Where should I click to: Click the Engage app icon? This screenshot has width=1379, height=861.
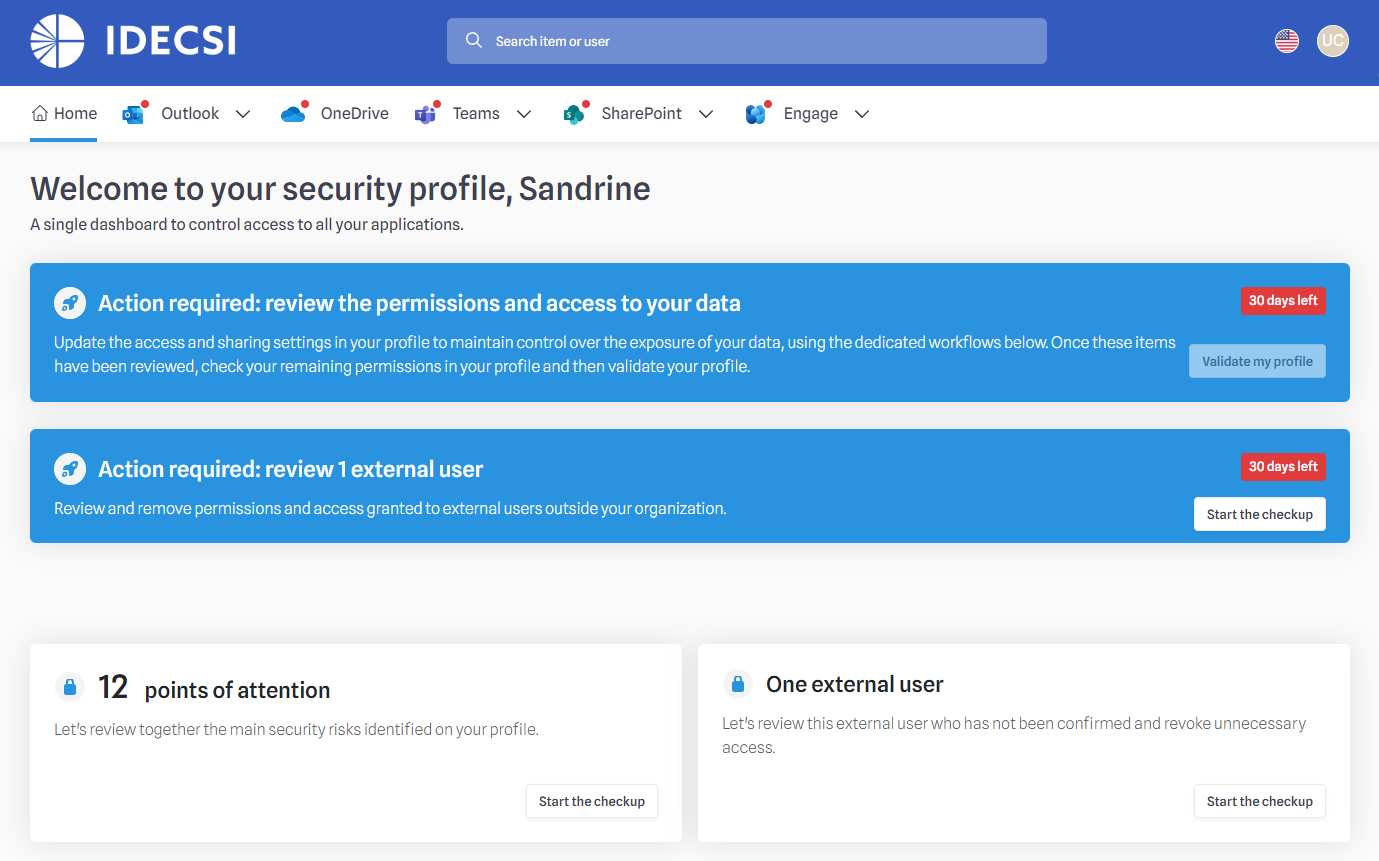coord(756,114)
